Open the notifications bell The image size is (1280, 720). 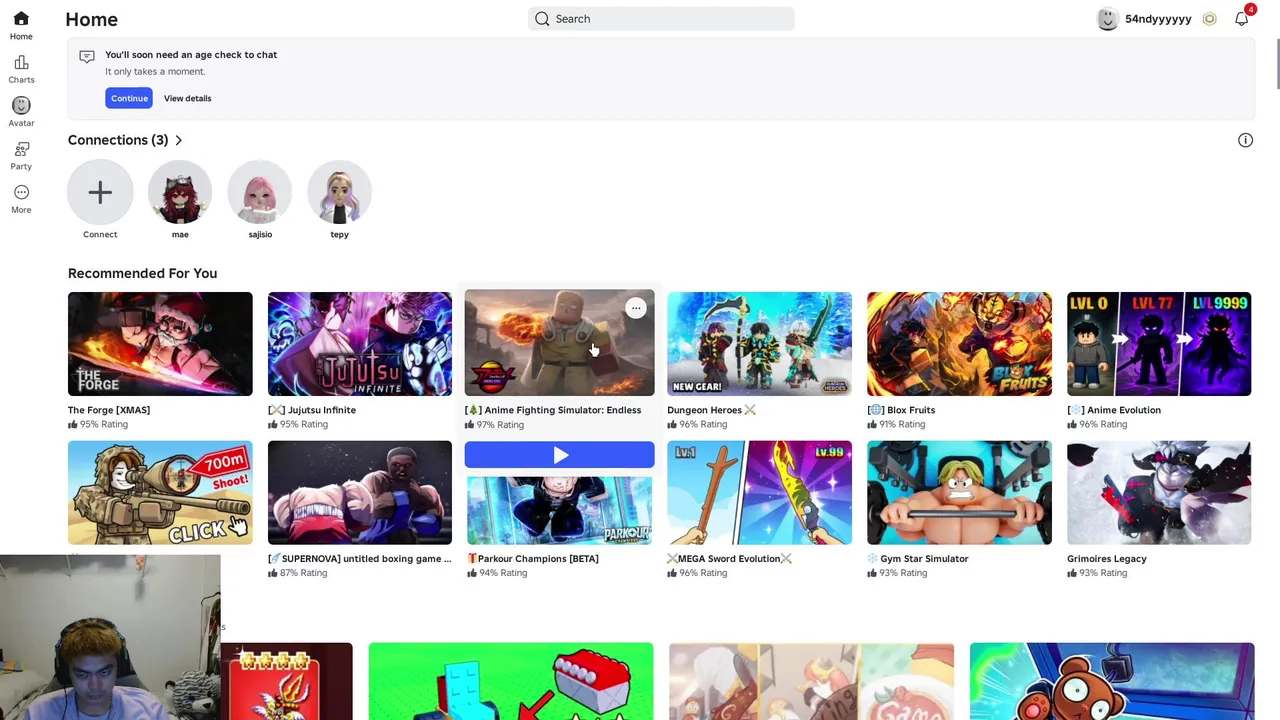1241,19
